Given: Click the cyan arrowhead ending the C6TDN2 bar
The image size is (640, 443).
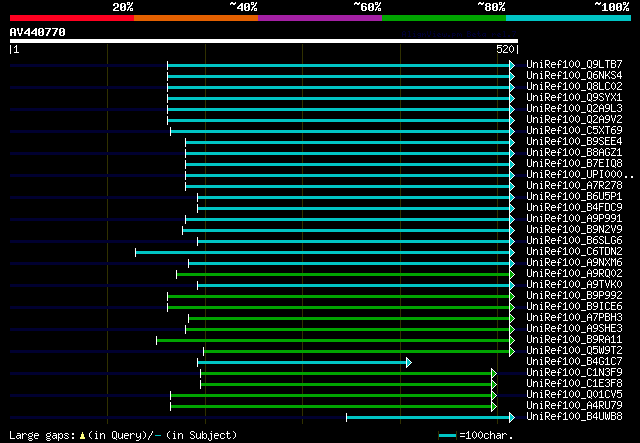Looking at the screenshot, I should pyautogui.click(x=512, y=252).
